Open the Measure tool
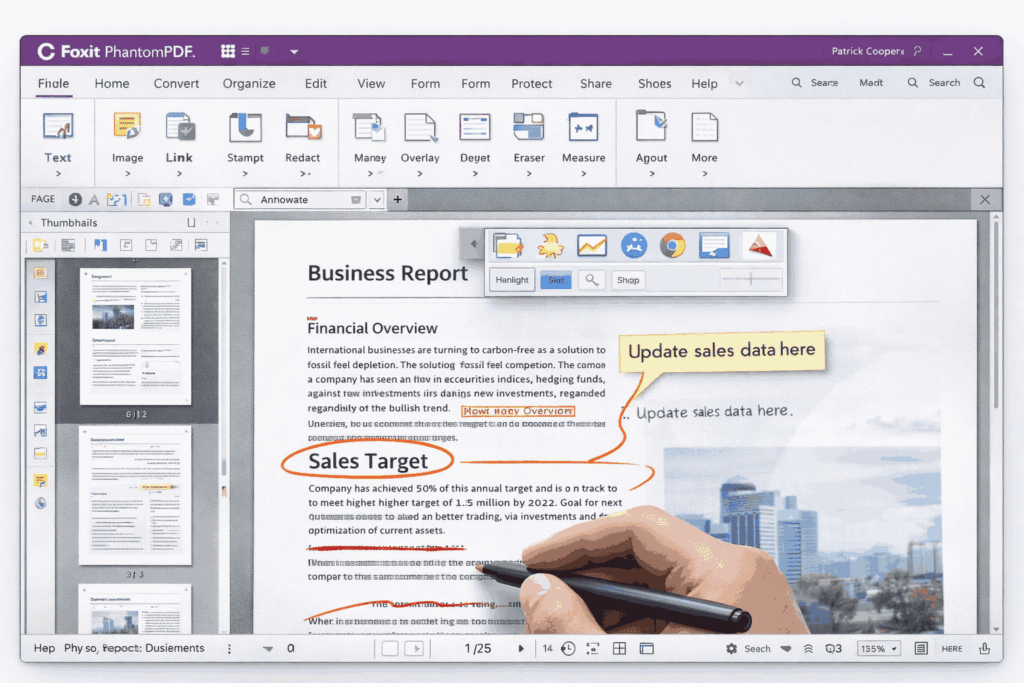The width and height of the screenshot is (1024, 683). click(583, 135)
